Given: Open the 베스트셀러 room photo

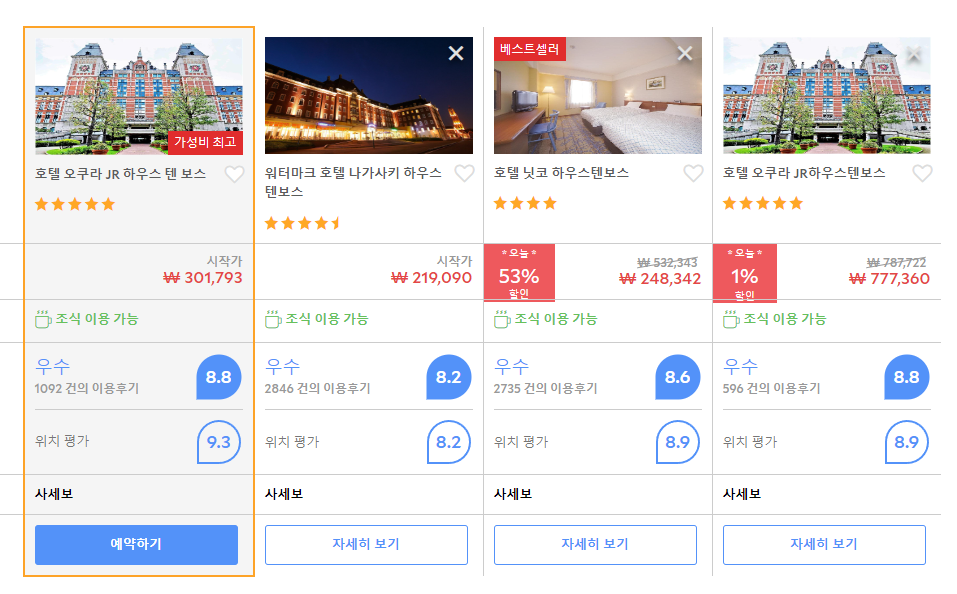Looking at the screenshot, I should (598, 95).
